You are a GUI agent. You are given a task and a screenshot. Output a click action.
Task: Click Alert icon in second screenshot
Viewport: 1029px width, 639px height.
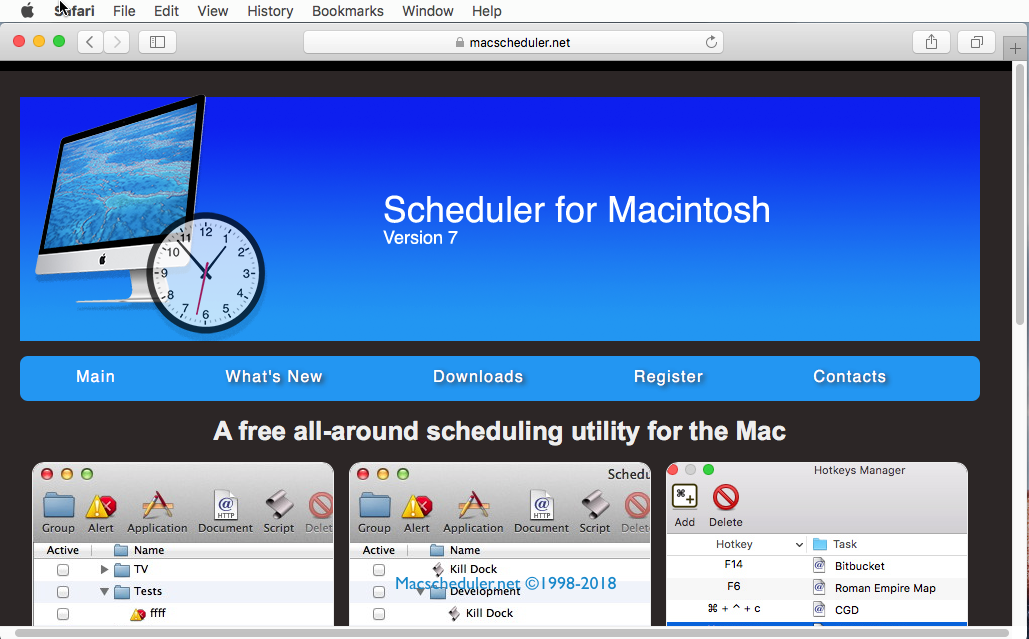(417, 513)
